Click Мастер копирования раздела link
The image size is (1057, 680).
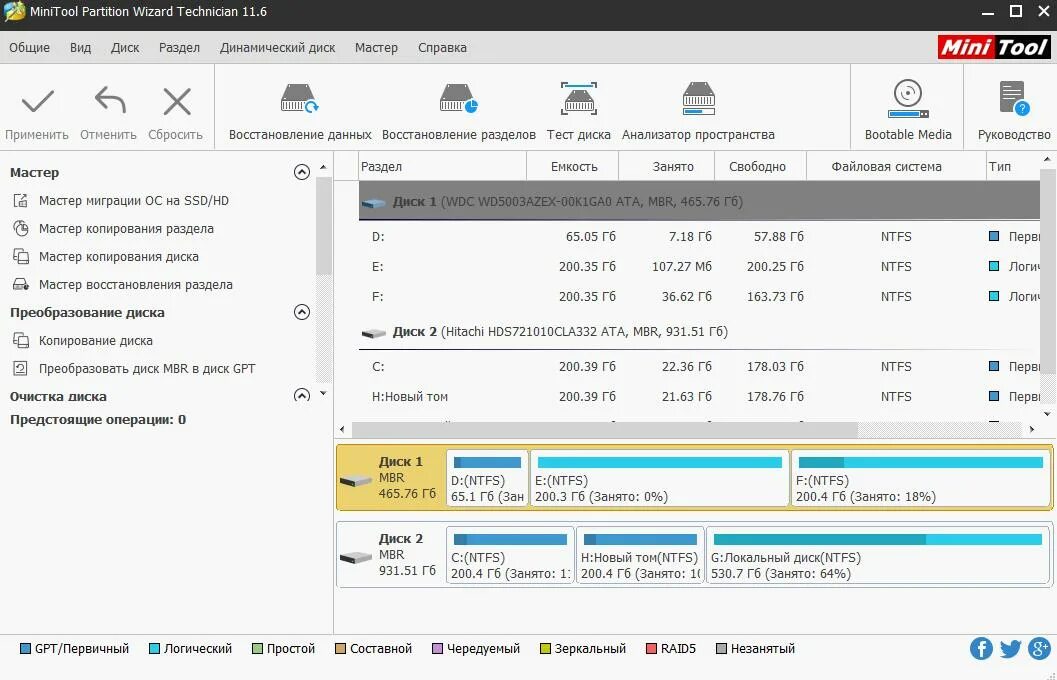[126, 228]
